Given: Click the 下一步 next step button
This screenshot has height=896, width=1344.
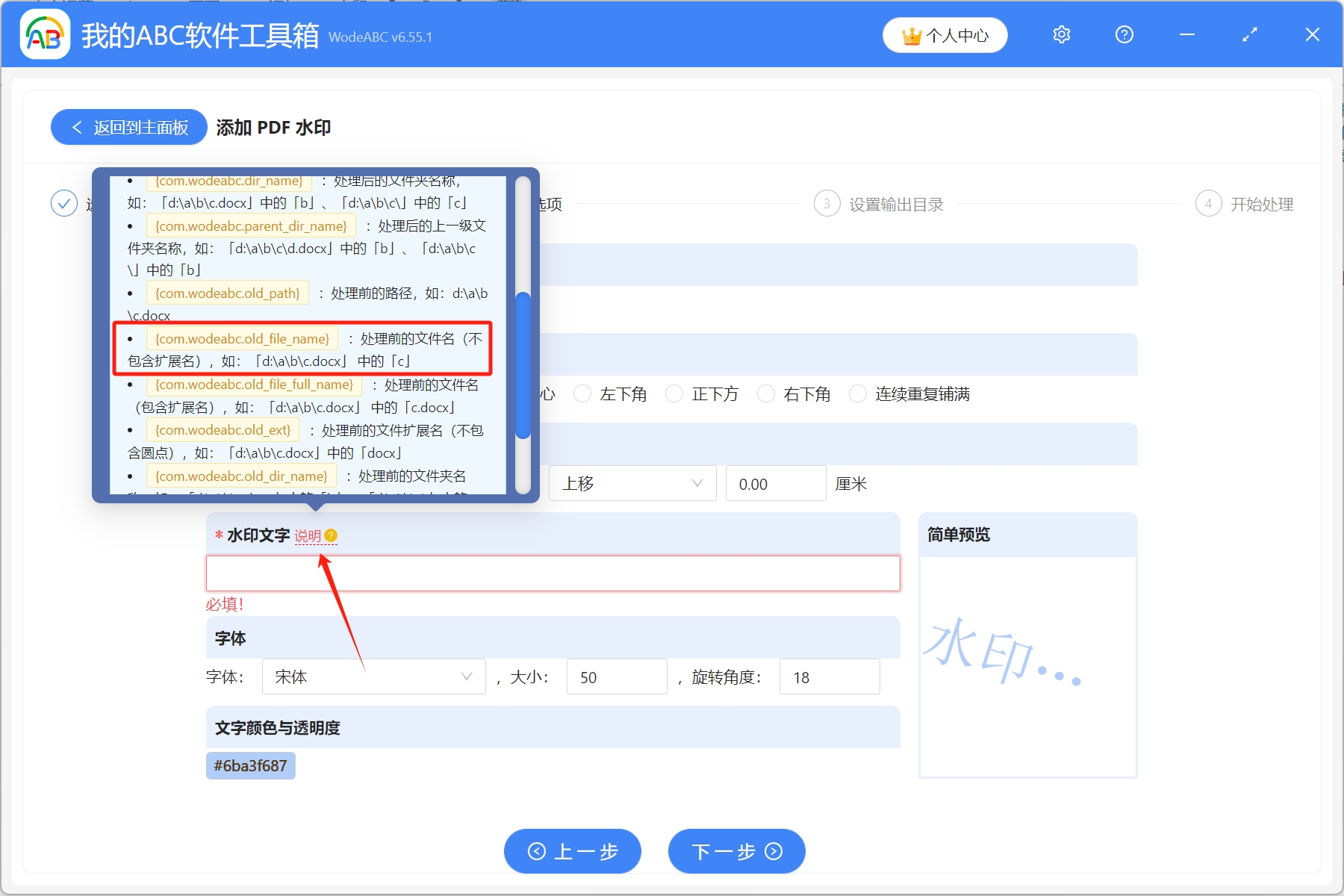Looking at the screenshot, I should [x=736, y=851].
